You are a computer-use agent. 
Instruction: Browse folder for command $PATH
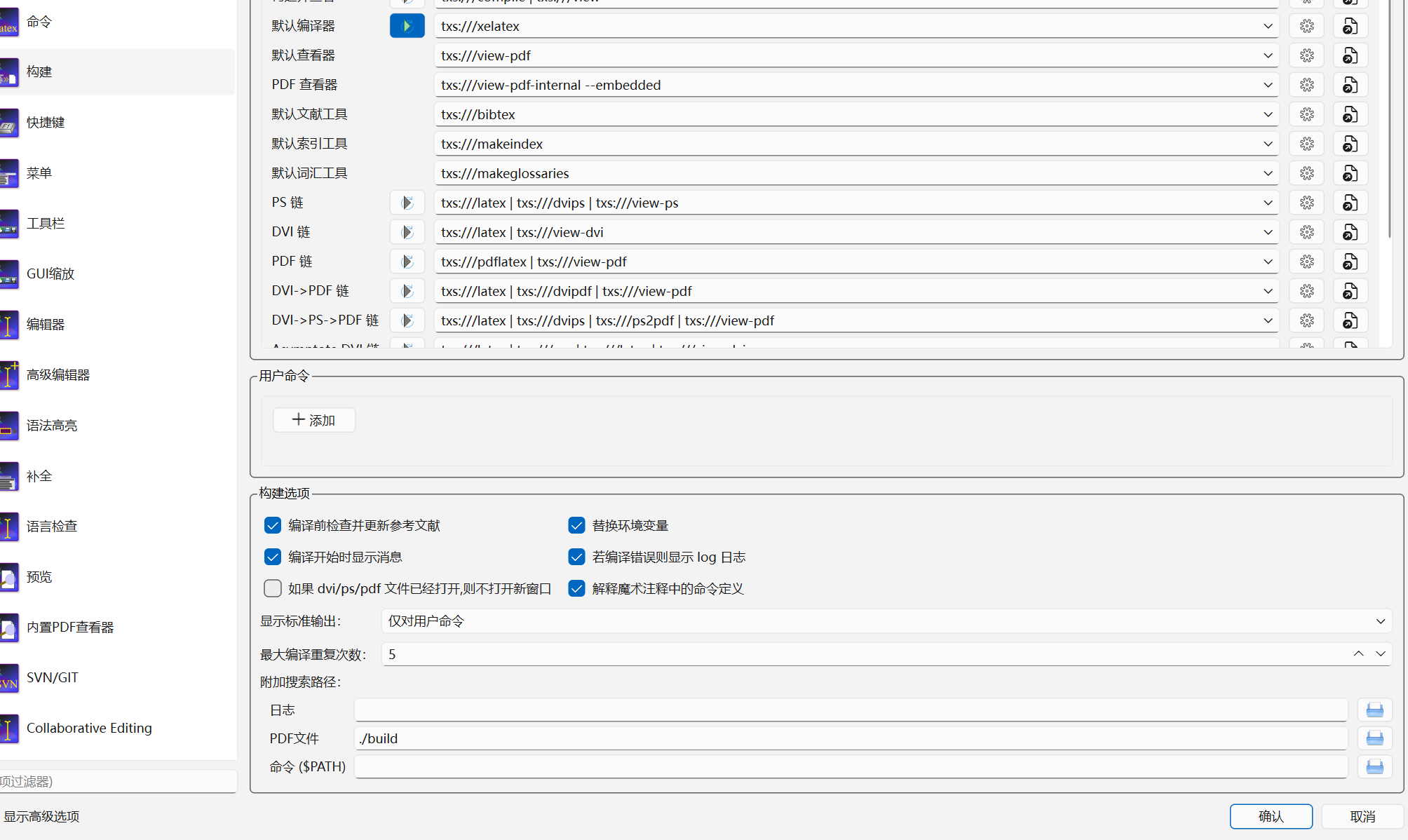pos(1375,766)
